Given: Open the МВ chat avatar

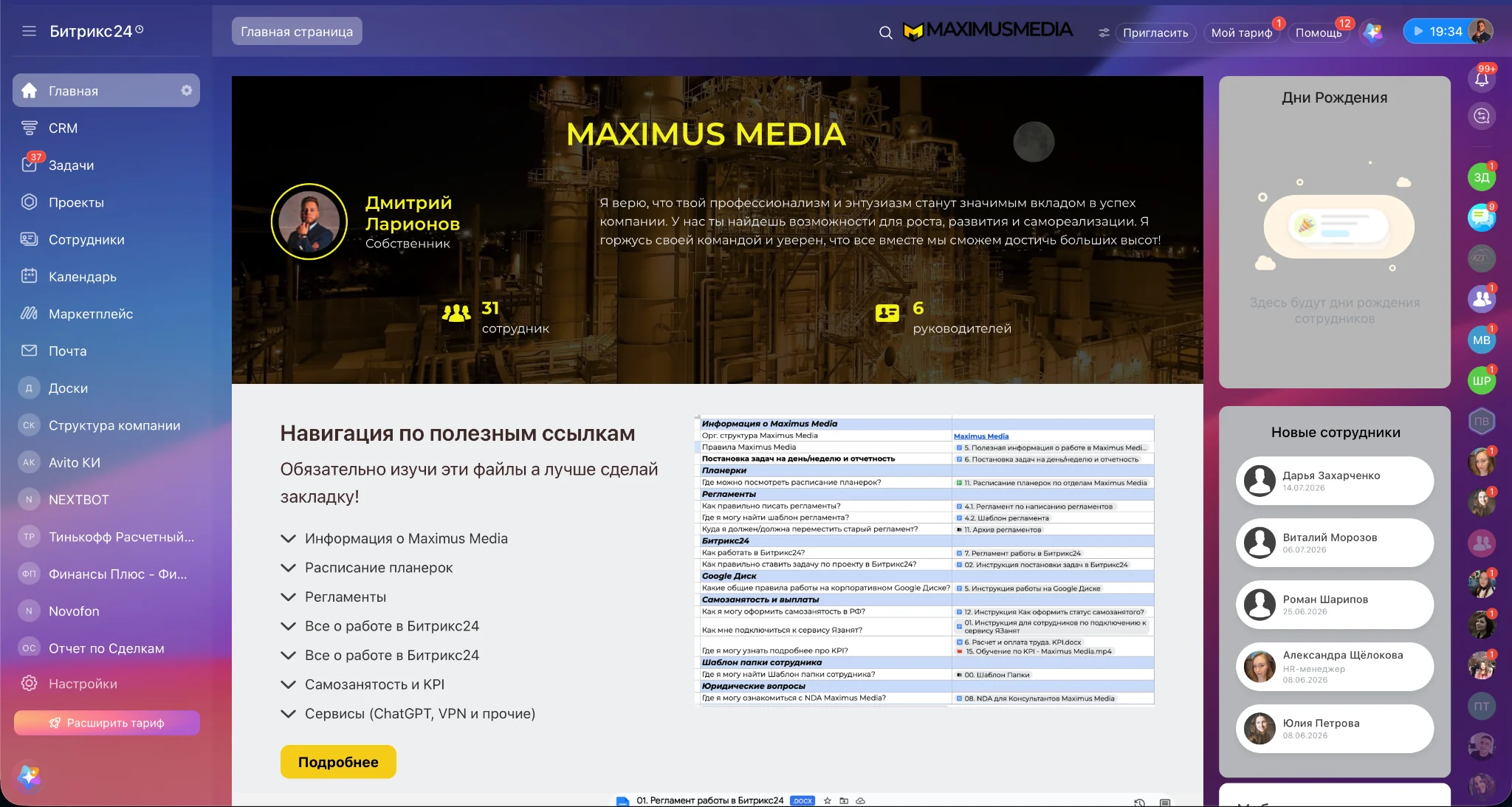Looking at the screenshot, I should 1482,340.
